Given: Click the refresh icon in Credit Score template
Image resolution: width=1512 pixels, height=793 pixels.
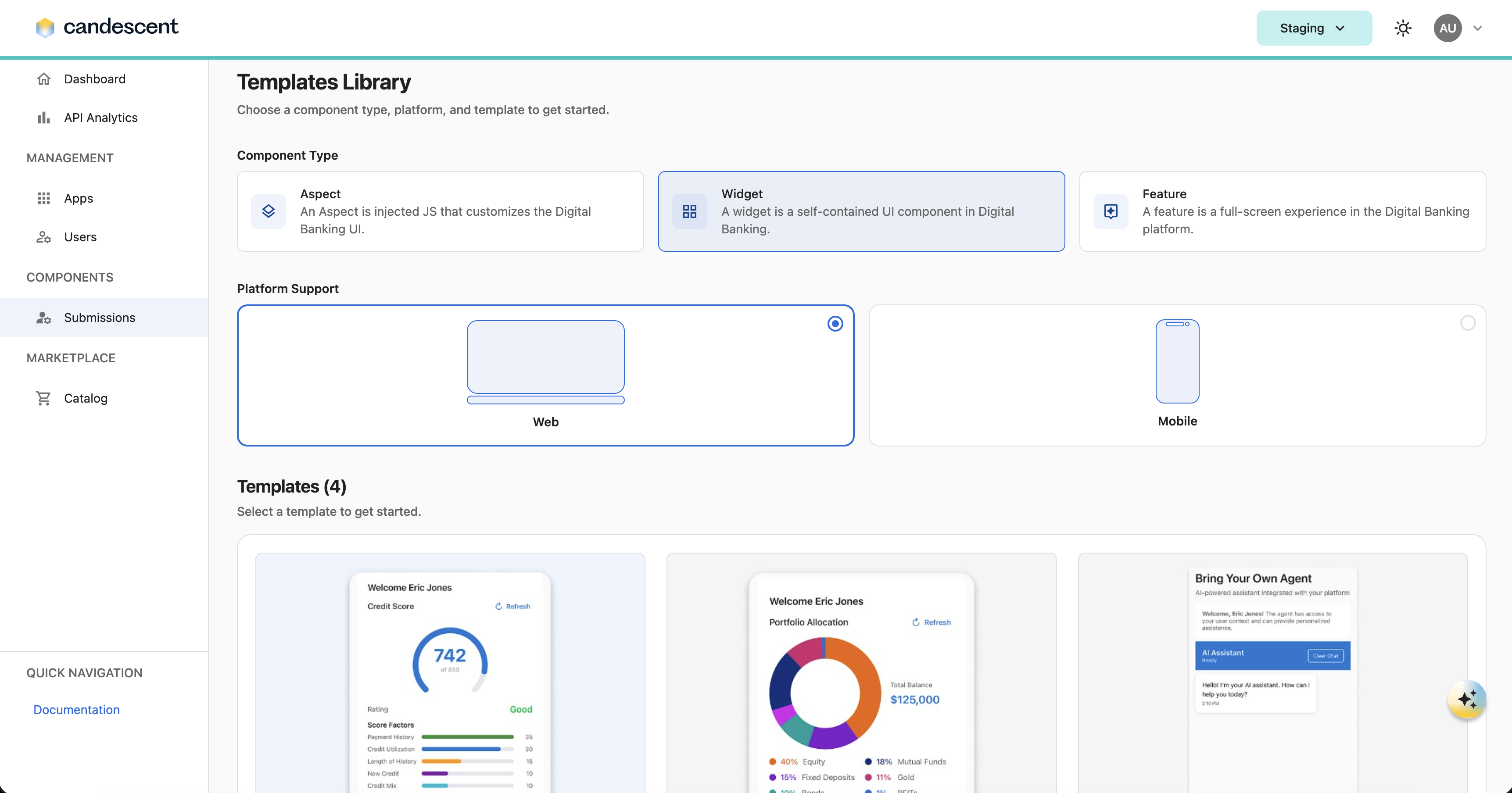Looking at the screenshot, I should (498, 606).
